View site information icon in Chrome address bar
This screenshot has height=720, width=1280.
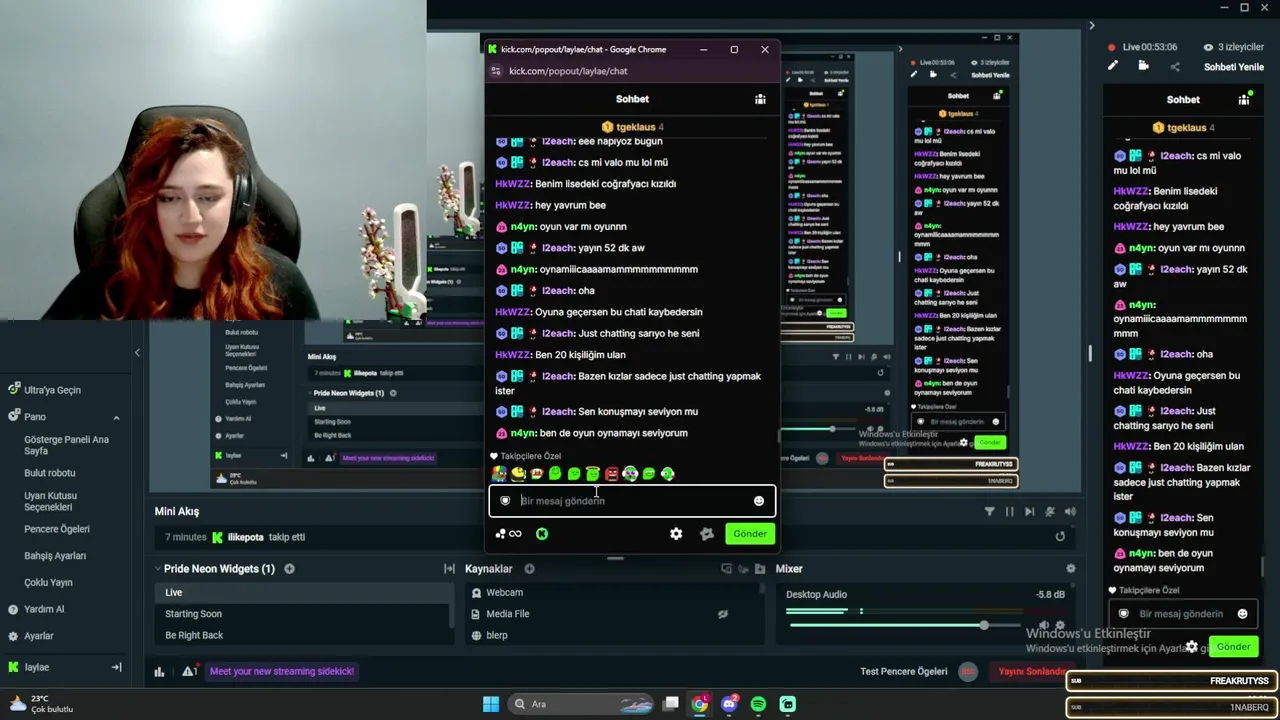point(494,71)
